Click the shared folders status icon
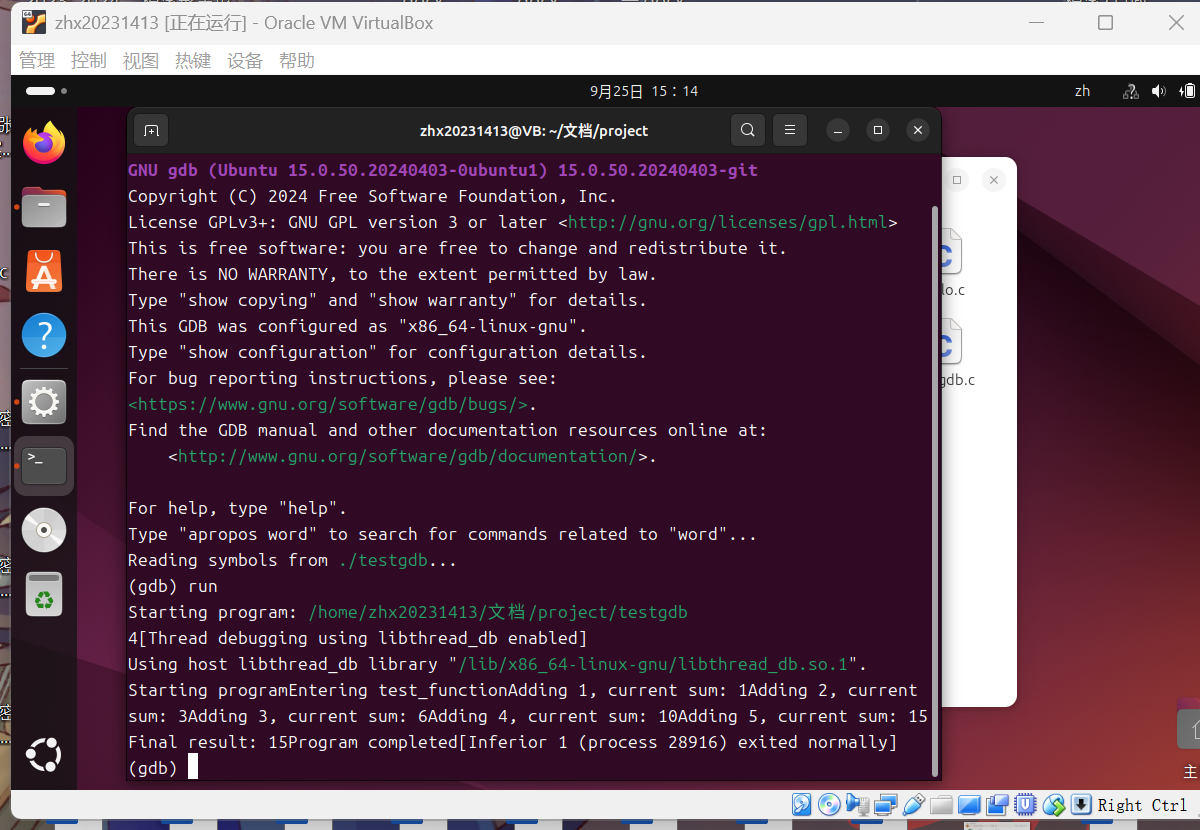 pos(941,805)
